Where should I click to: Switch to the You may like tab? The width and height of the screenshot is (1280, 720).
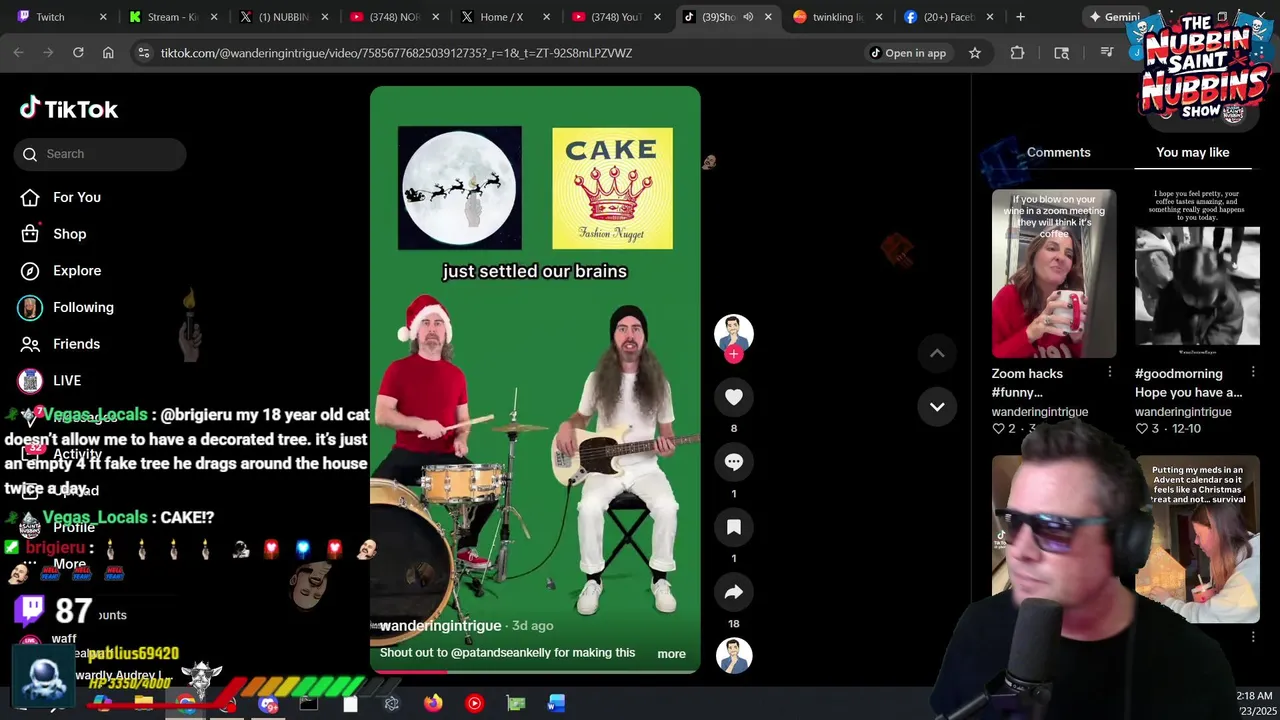point(1192,152)
